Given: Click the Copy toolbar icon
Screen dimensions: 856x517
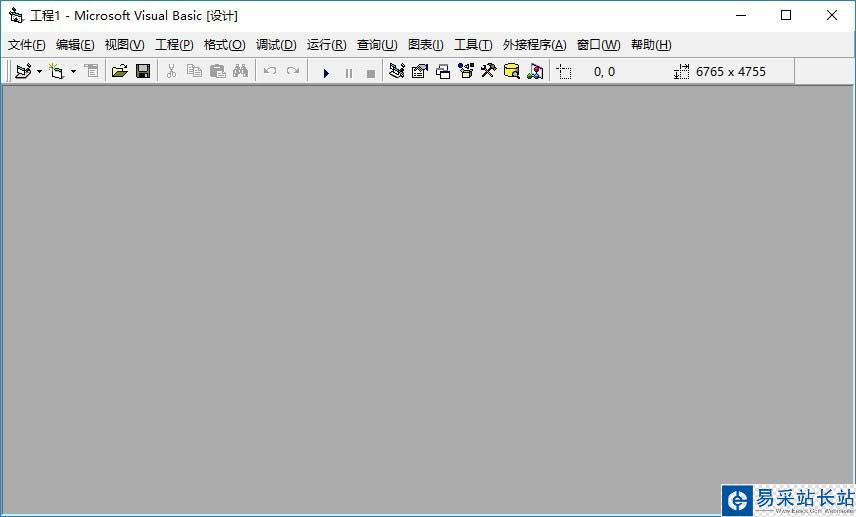Looking at the screenshot, I should (x=194, y=71).
